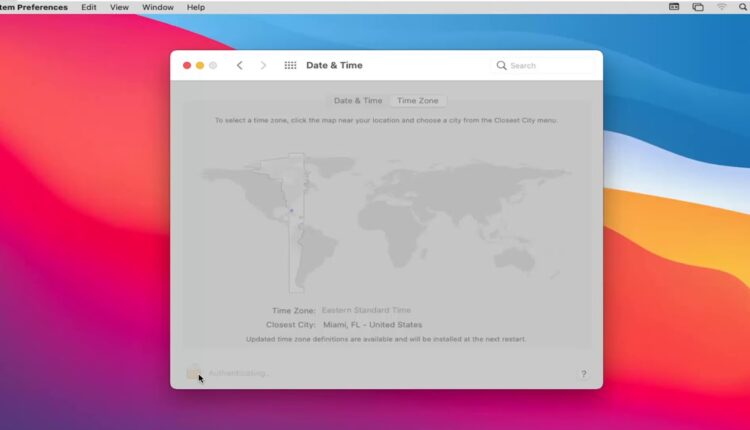Click the updated time zone definitions notice

(386, 339)
